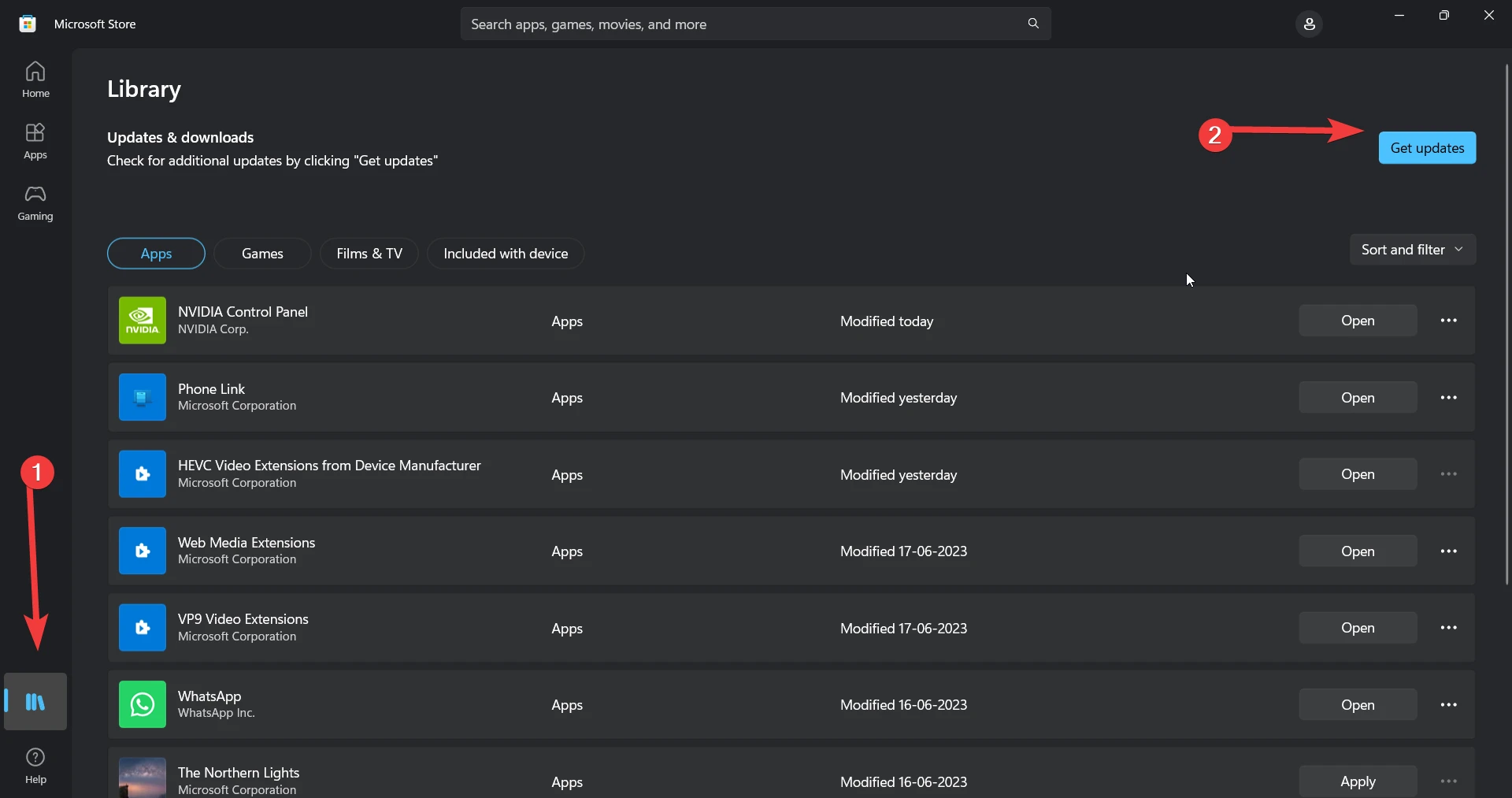Click the Phone Link app icon
Screen dimensions: 1512x798
click(143, 397)
